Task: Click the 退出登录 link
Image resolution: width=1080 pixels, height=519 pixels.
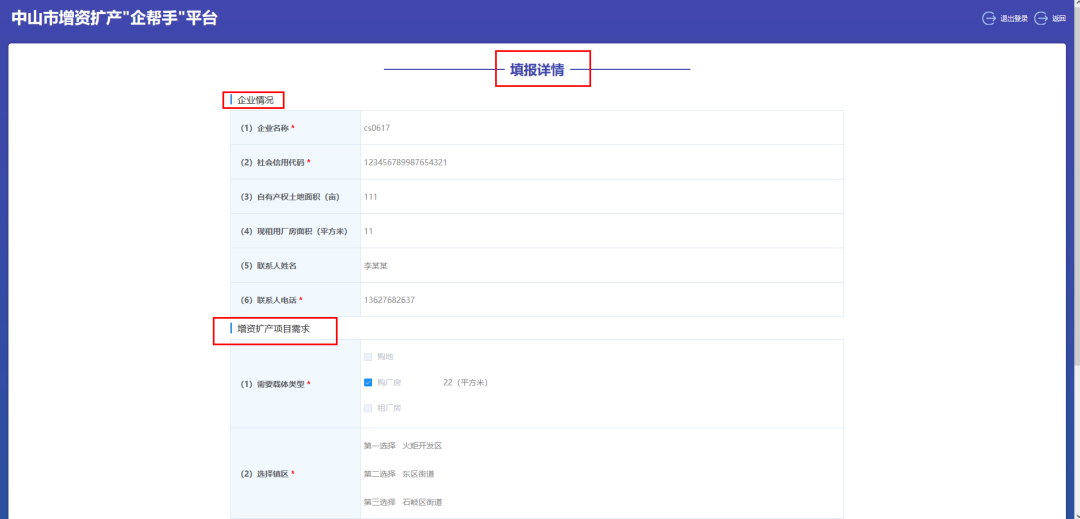Action: point(1014,19)
